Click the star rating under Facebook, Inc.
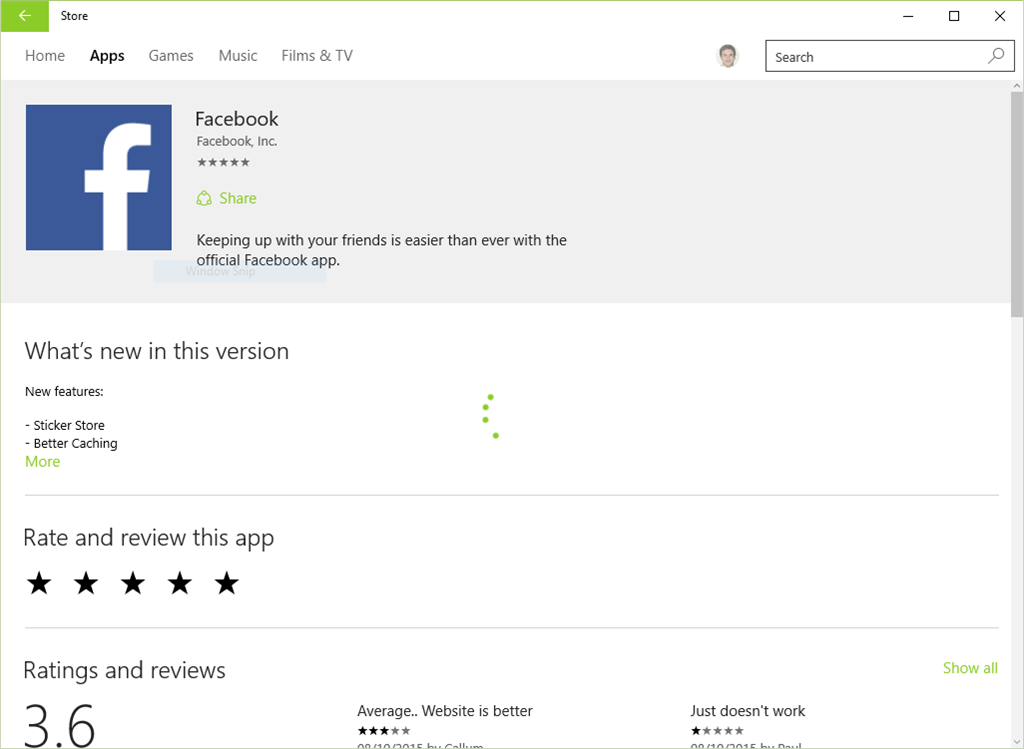Screen dimensions: 1024x749 click(223, 162)
